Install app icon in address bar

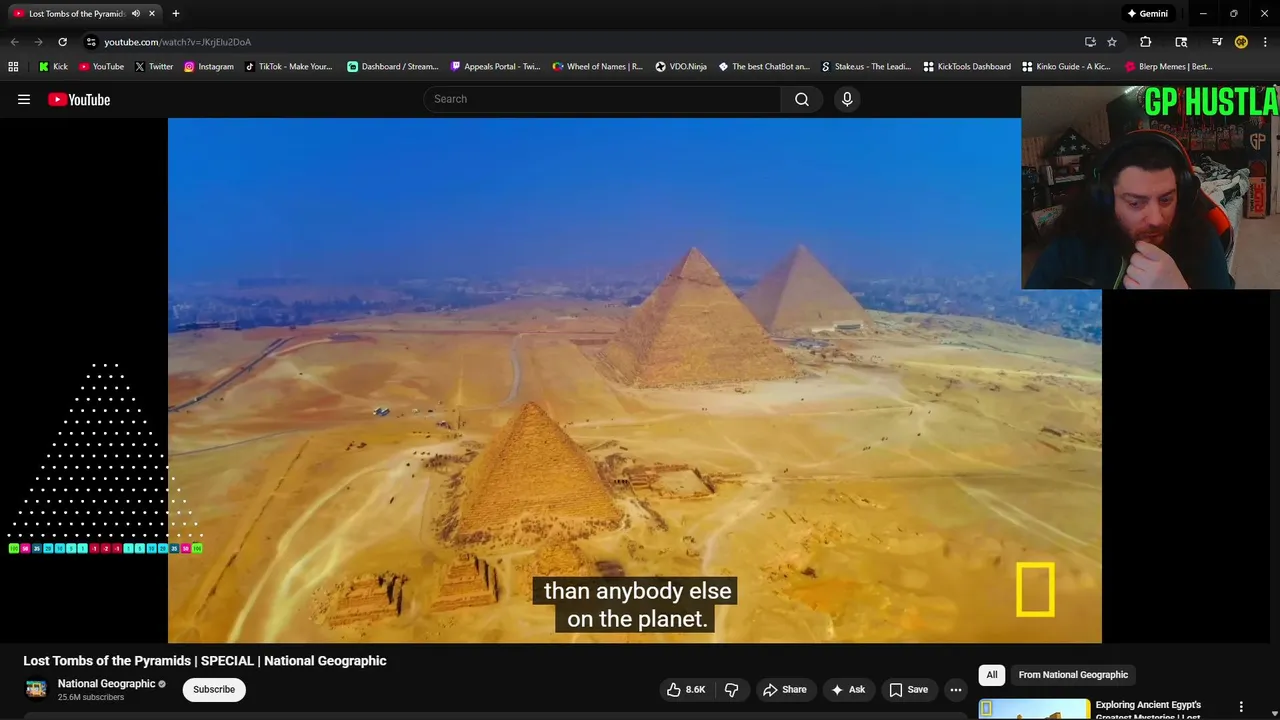tap(1090, 42)
